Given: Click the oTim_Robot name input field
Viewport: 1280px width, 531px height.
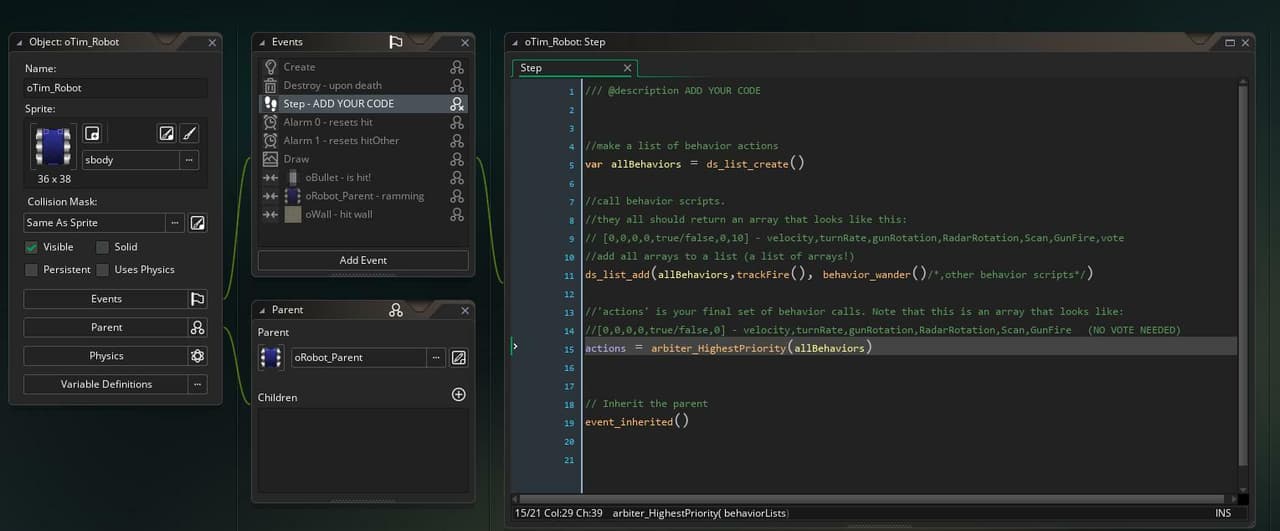Looking at the screenshot, I should click(x=115, y=88).
